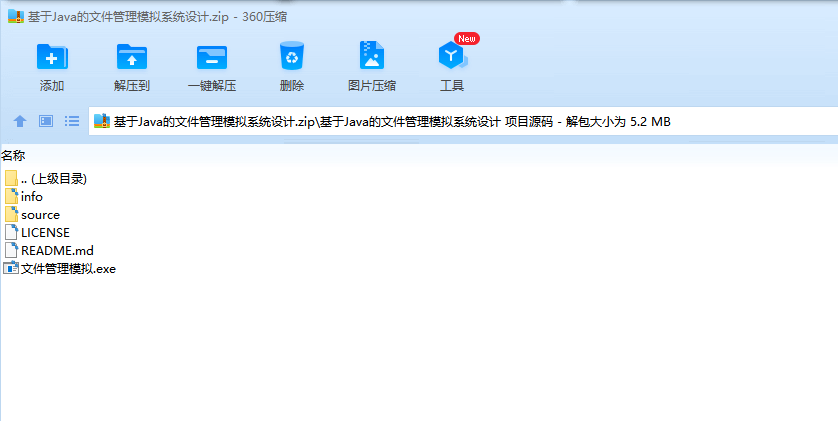
Task: Click the archive icon in the address bar
Action: (x=102, y=121)
